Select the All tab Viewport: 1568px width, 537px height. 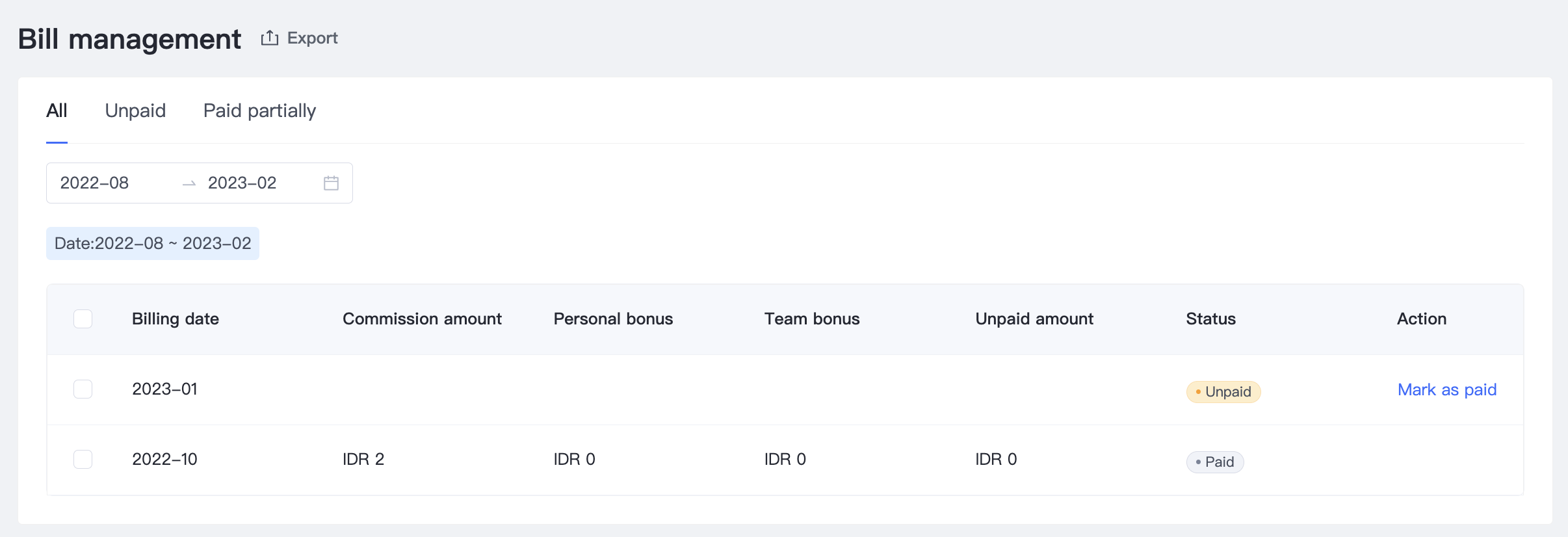click(57, 111)
